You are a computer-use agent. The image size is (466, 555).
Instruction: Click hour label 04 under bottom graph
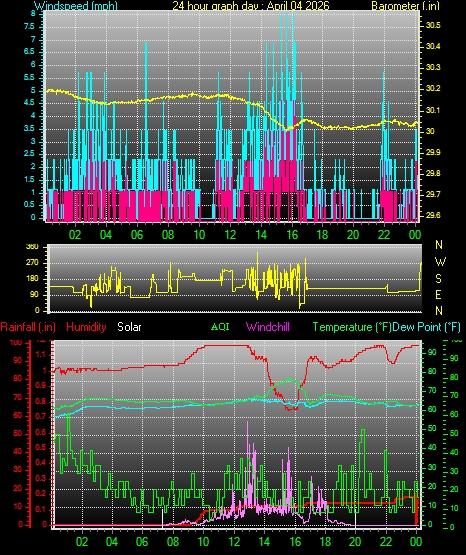(111, 542)
